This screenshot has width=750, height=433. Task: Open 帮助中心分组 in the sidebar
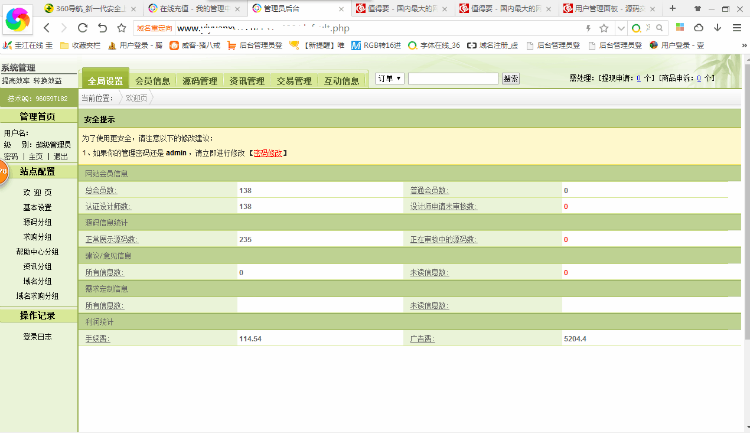coord(37,252)
